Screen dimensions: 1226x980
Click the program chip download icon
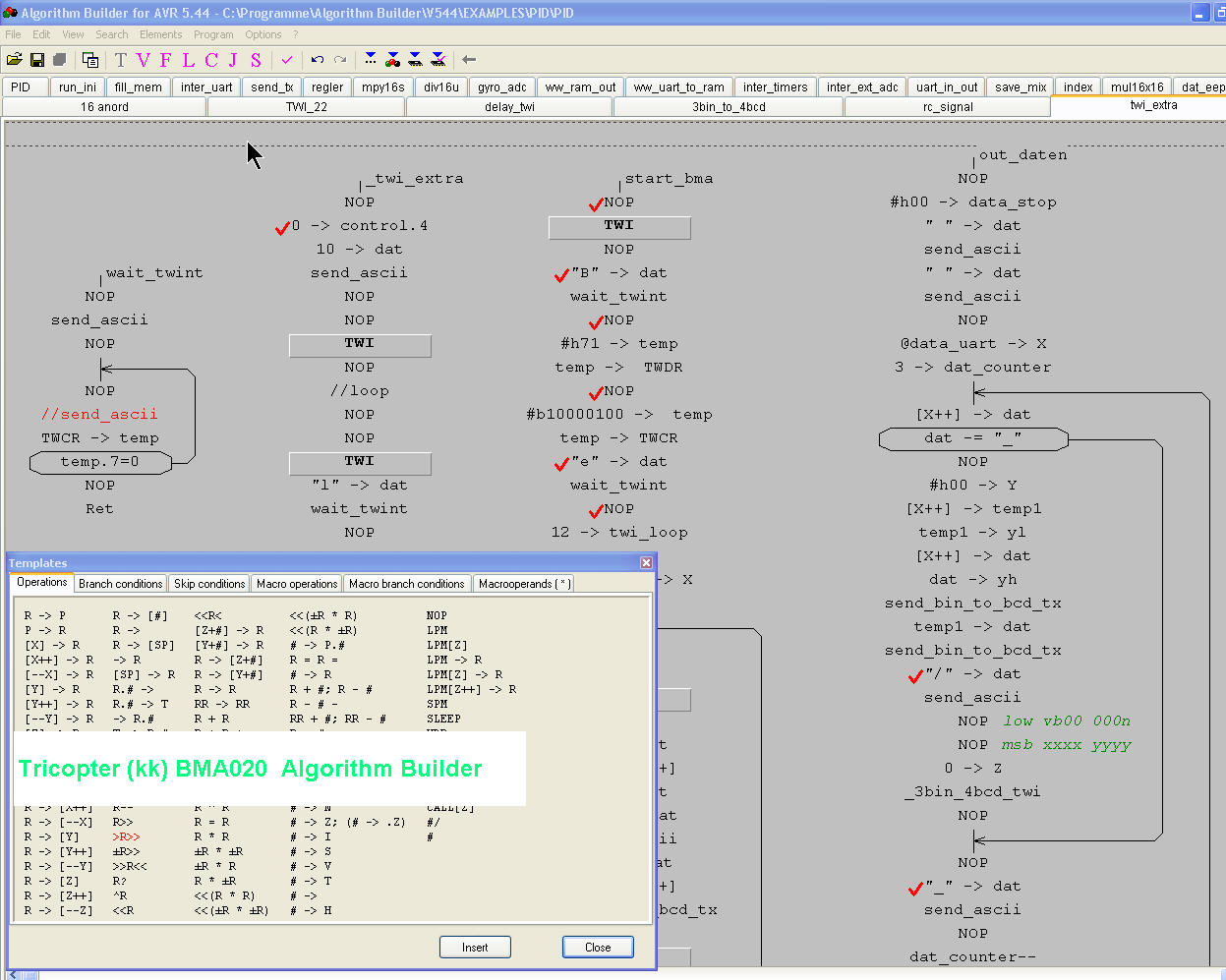tap(416, 60)
